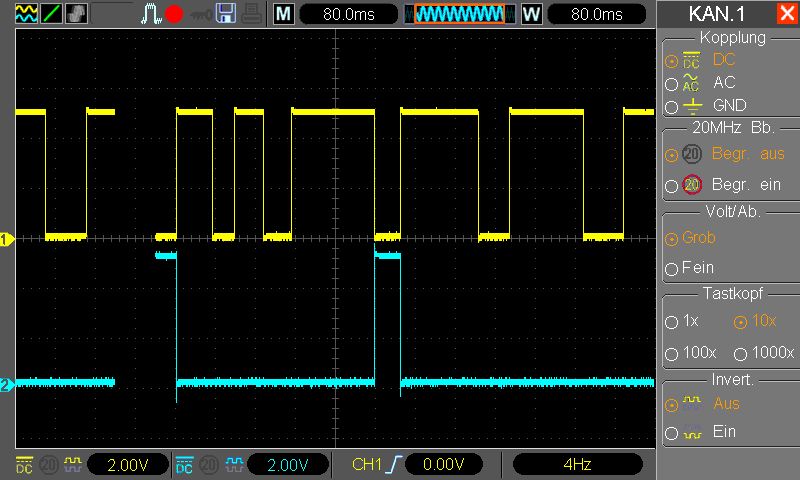Click the waveform display mode icon

(x=26, y=14)
